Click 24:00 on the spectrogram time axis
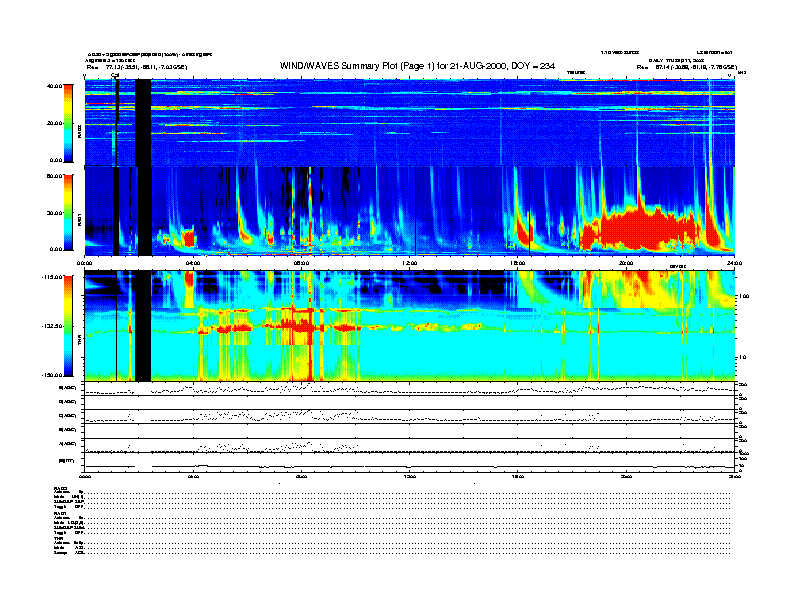The height and width of the screenshot is (612, 792). (x=734, y=263)
